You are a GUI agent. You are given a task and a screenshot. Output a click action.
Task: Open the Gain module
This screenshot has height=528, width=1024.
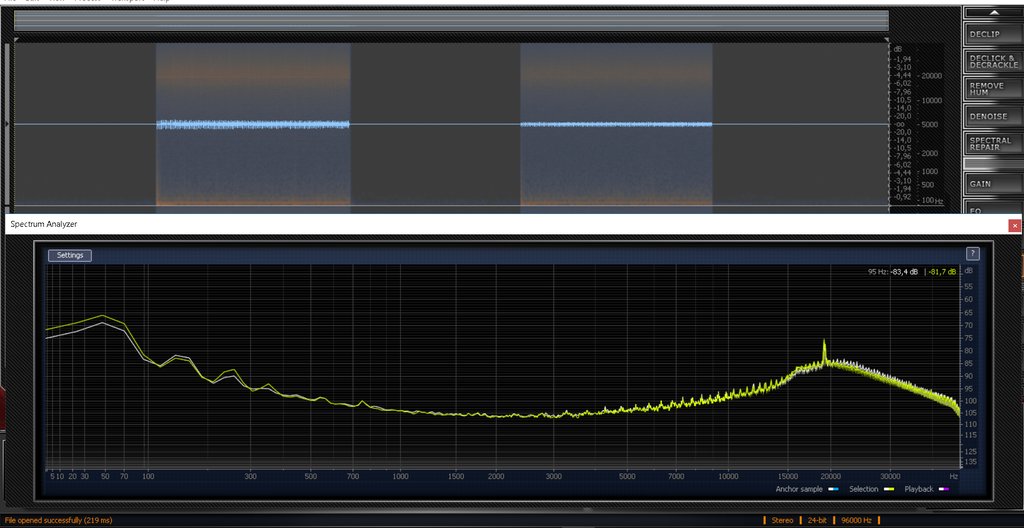pos(992,184)
